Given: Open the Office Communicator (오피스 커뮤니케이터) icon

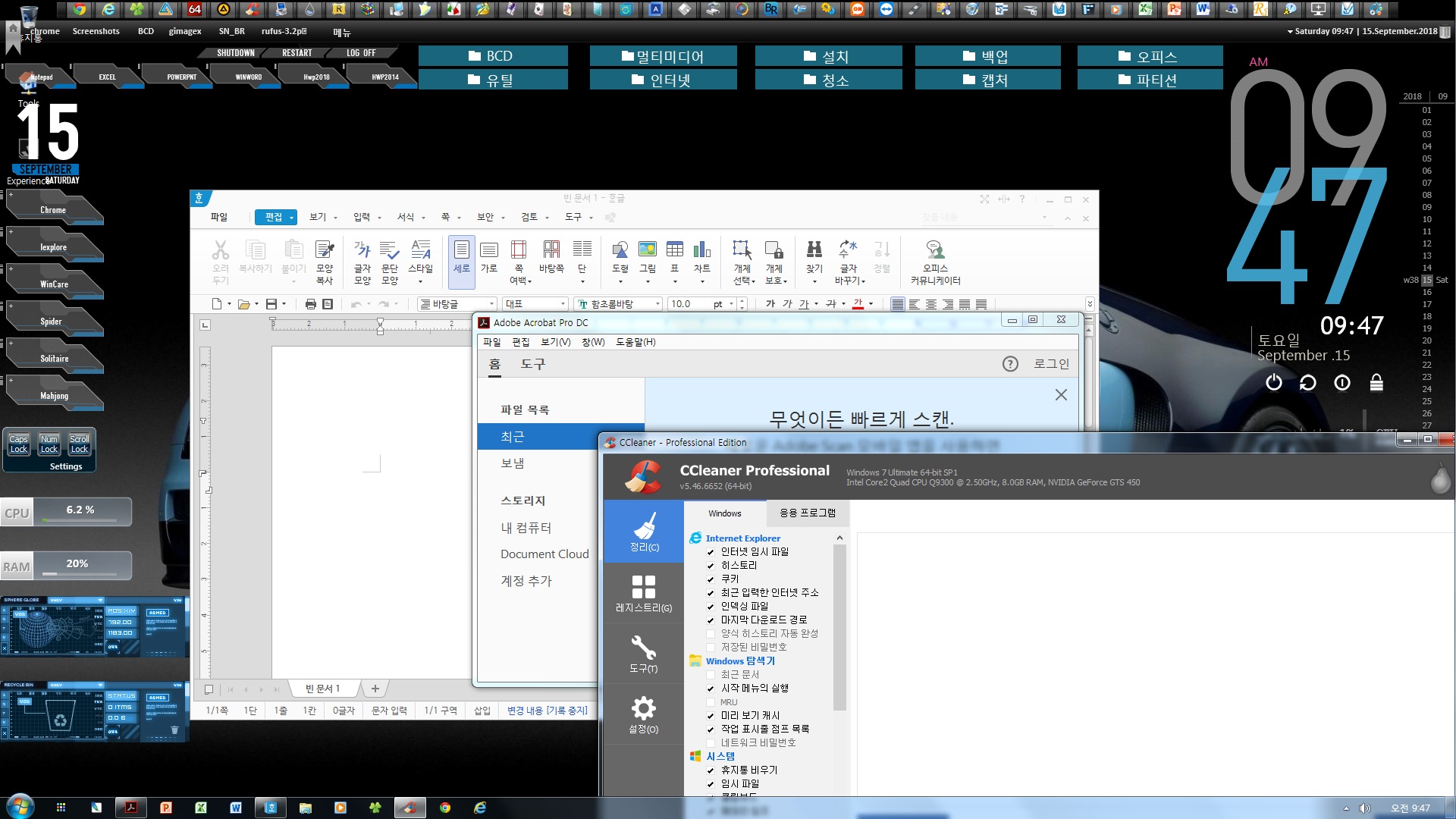Looking at the screenshot, I should point(935,262).
